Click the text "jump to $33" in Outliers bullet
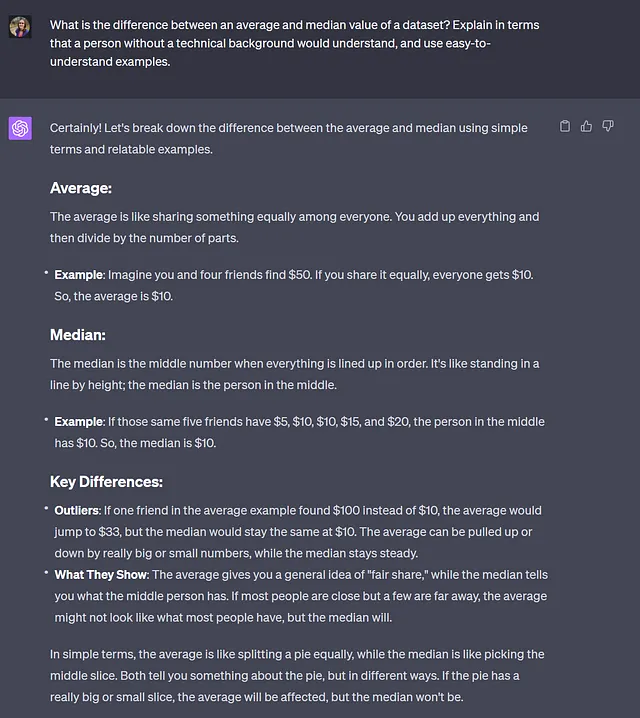The width and height of the screenshot is (640, 718). pyautogui.click(x=87, y=532)
